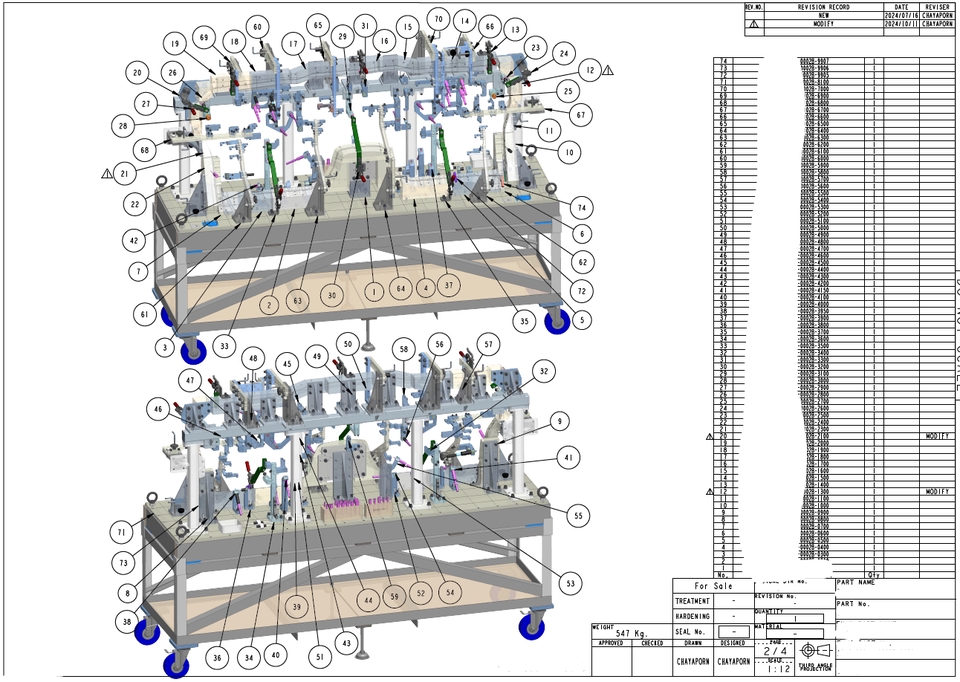The height and width of the screenshot is (682, 960).
Task: Select the Material field in title block
Action: click(x=794, y=633)
